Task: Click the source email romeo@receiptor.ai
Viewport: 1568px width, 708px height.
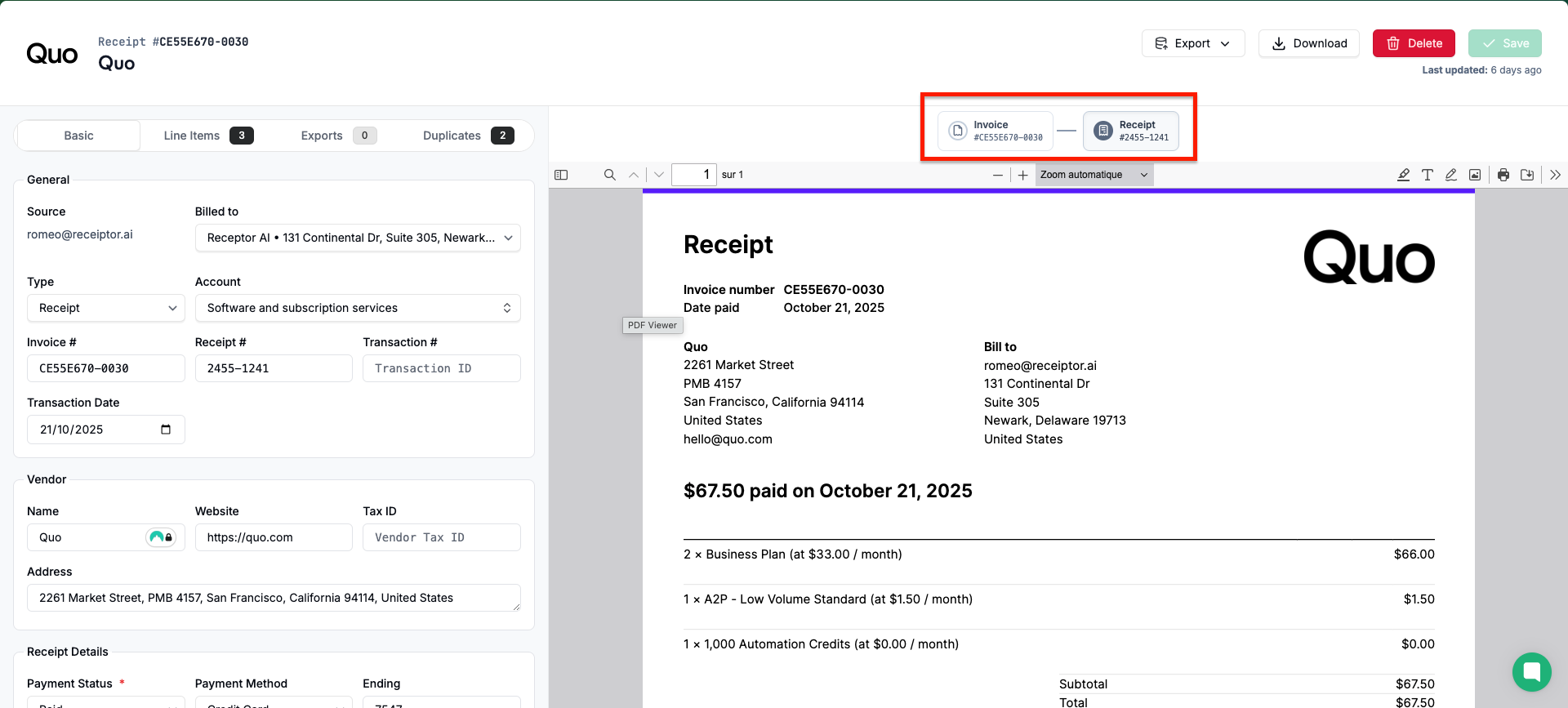Action: pyautogui.click(x=80, y=234)
